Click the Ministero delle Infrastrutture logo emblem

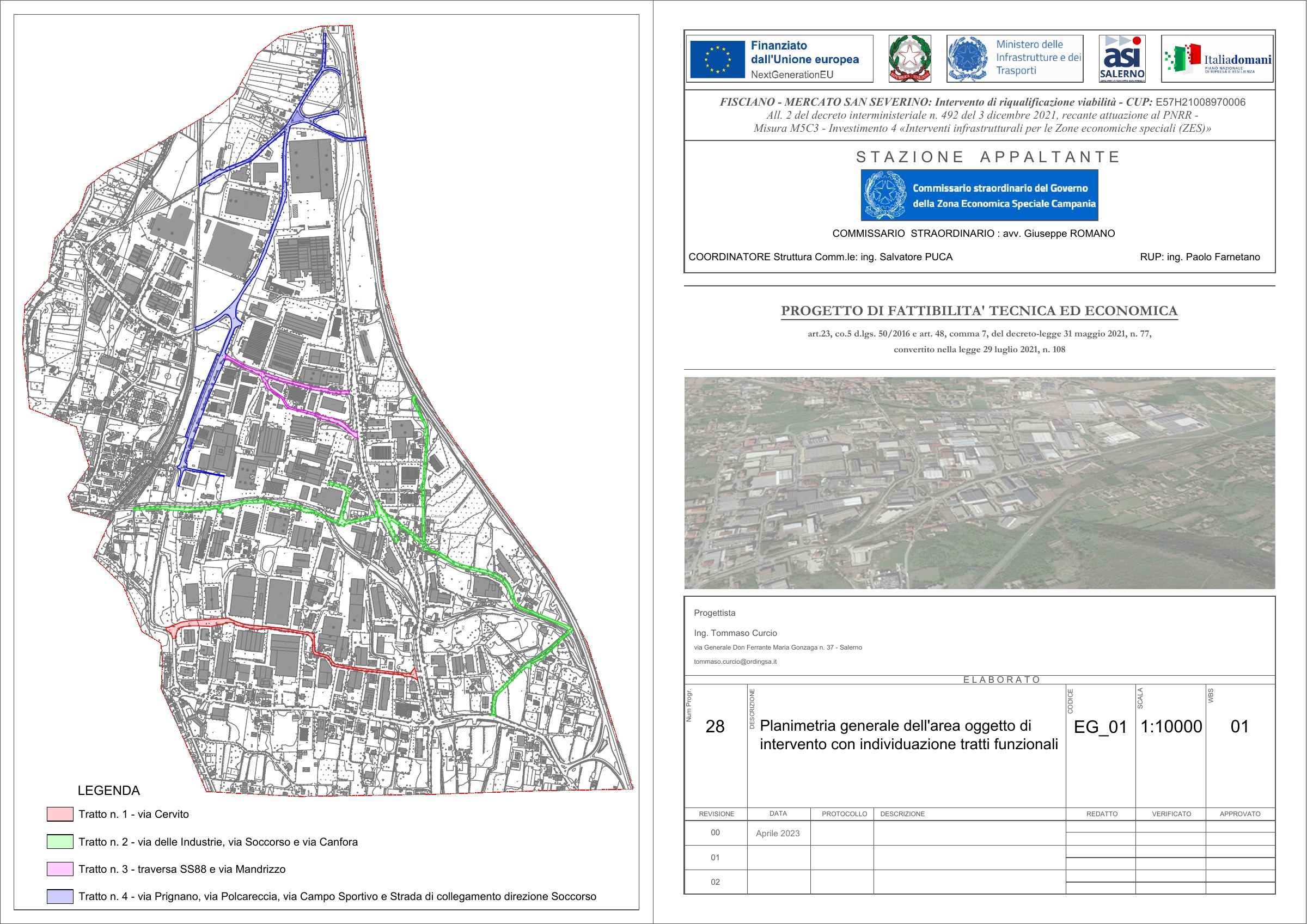pyautogui.click(x=967, y=59)
